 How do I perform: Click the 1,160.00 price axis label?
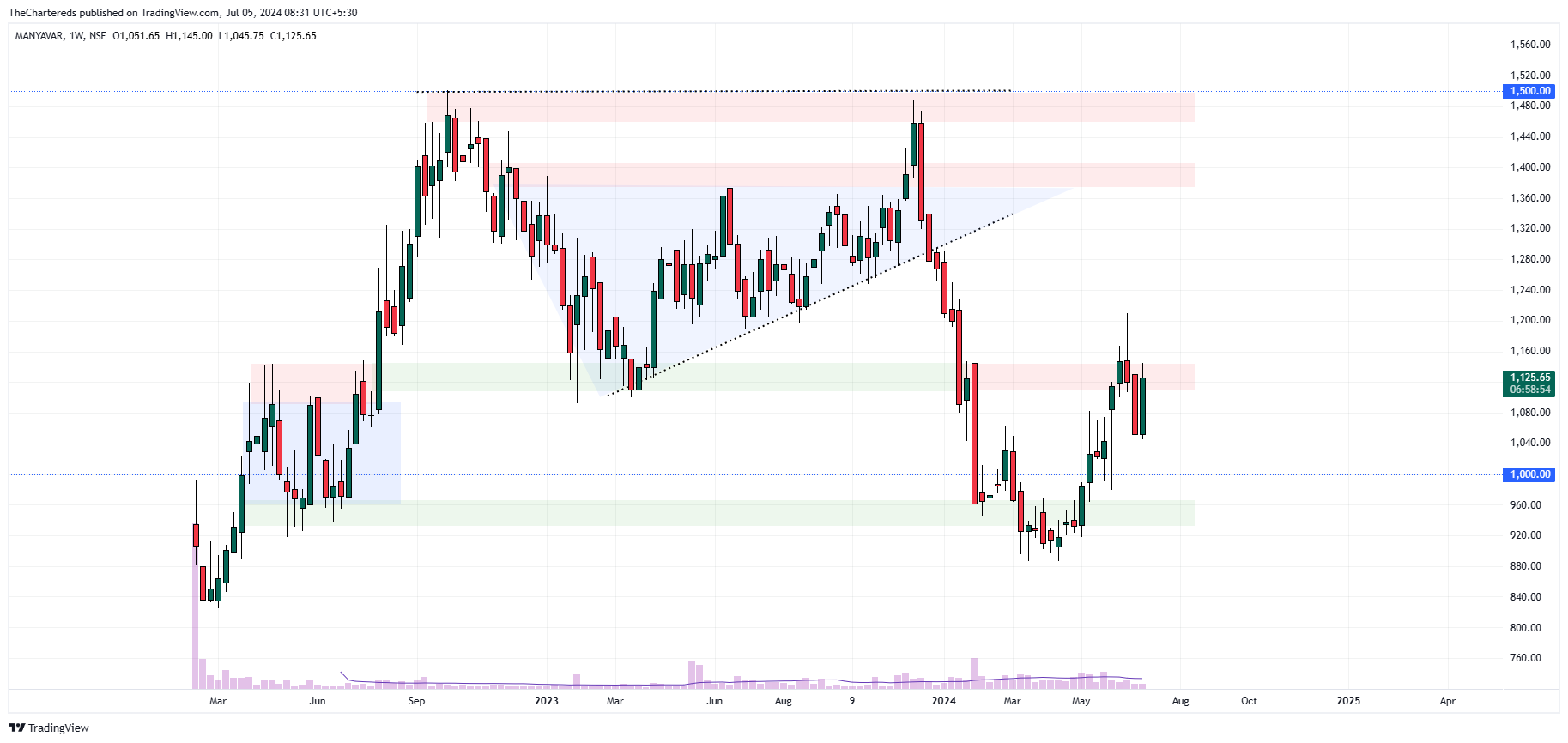(x=1530, y=351)
